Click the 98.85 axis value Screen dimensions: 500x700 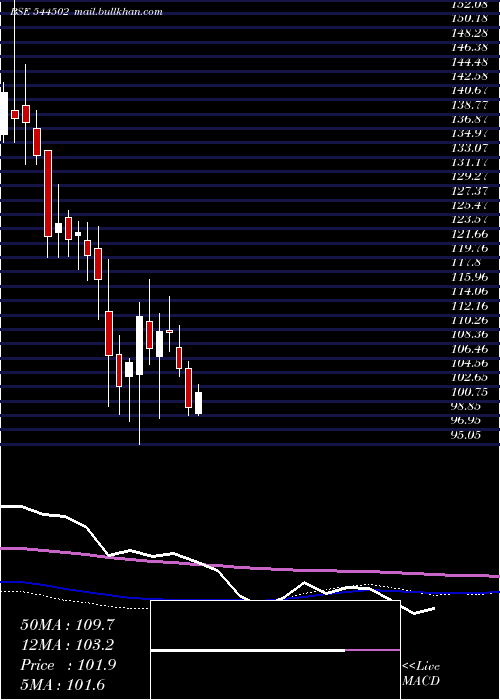(x=466, y=406)
